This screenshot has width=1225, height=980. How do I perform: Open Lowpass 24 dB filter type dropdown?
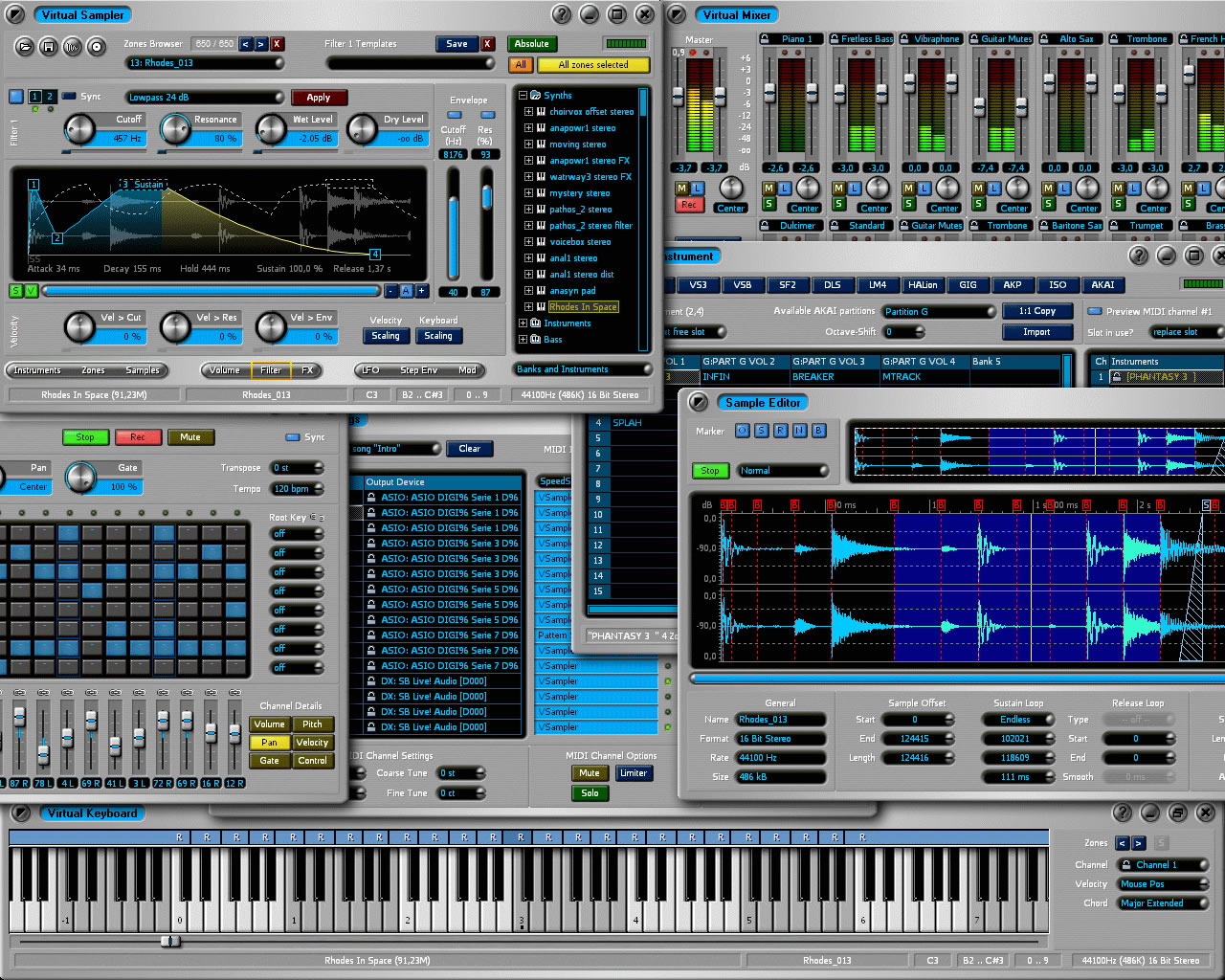tap(205, 98)
